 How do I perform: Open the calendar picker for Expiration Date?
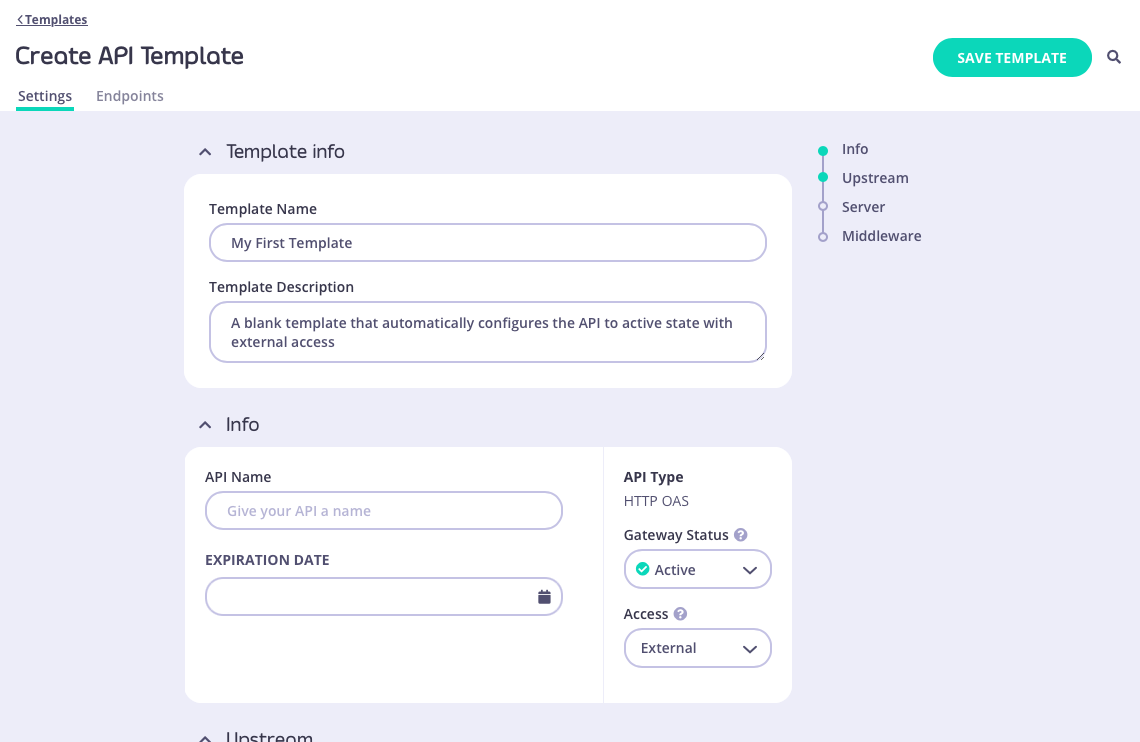click(x=544, y=596)
